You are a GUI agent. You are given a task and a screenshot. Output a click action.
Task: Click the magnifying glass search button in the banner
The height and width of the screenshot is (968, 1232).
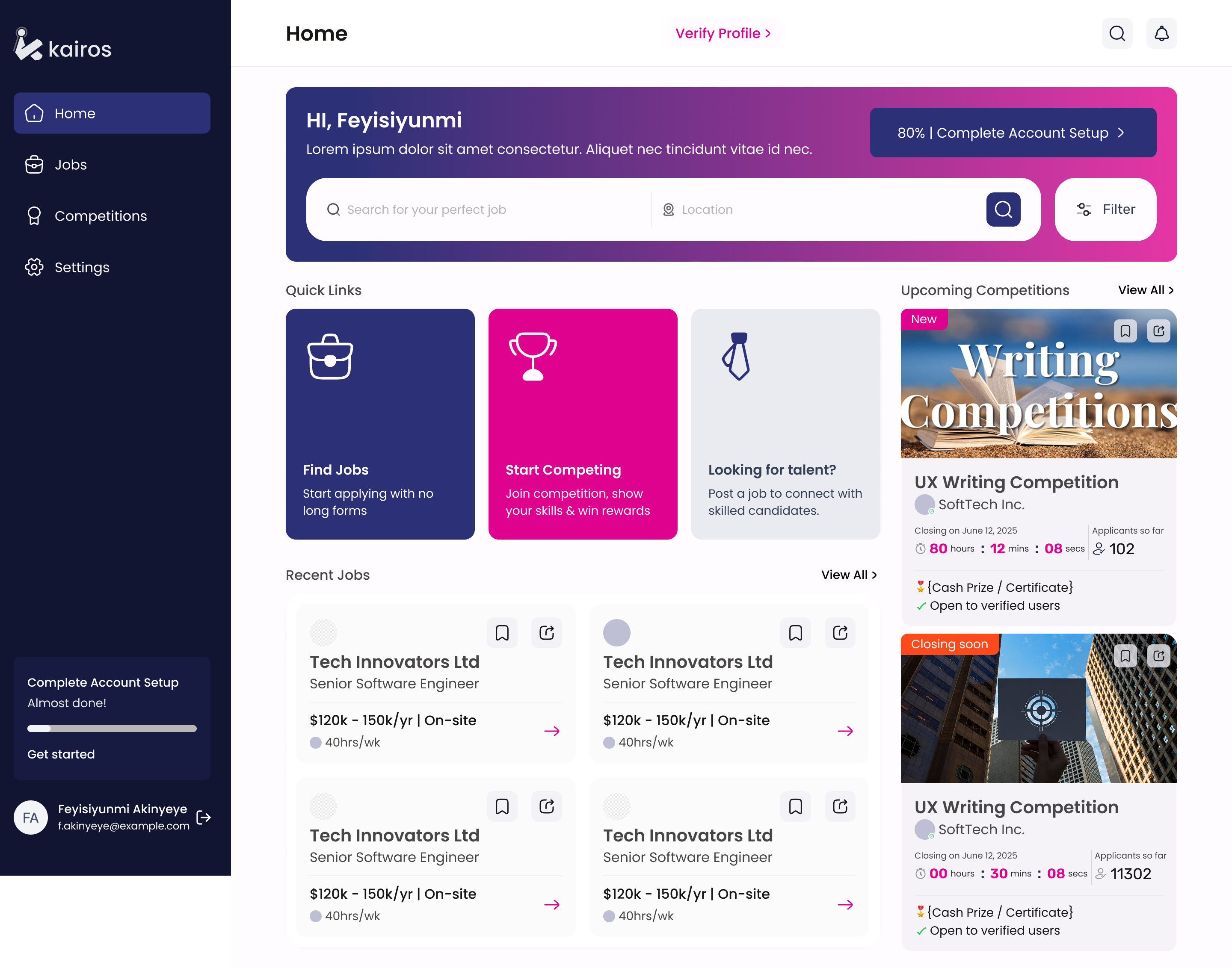tap(1002, 209)
